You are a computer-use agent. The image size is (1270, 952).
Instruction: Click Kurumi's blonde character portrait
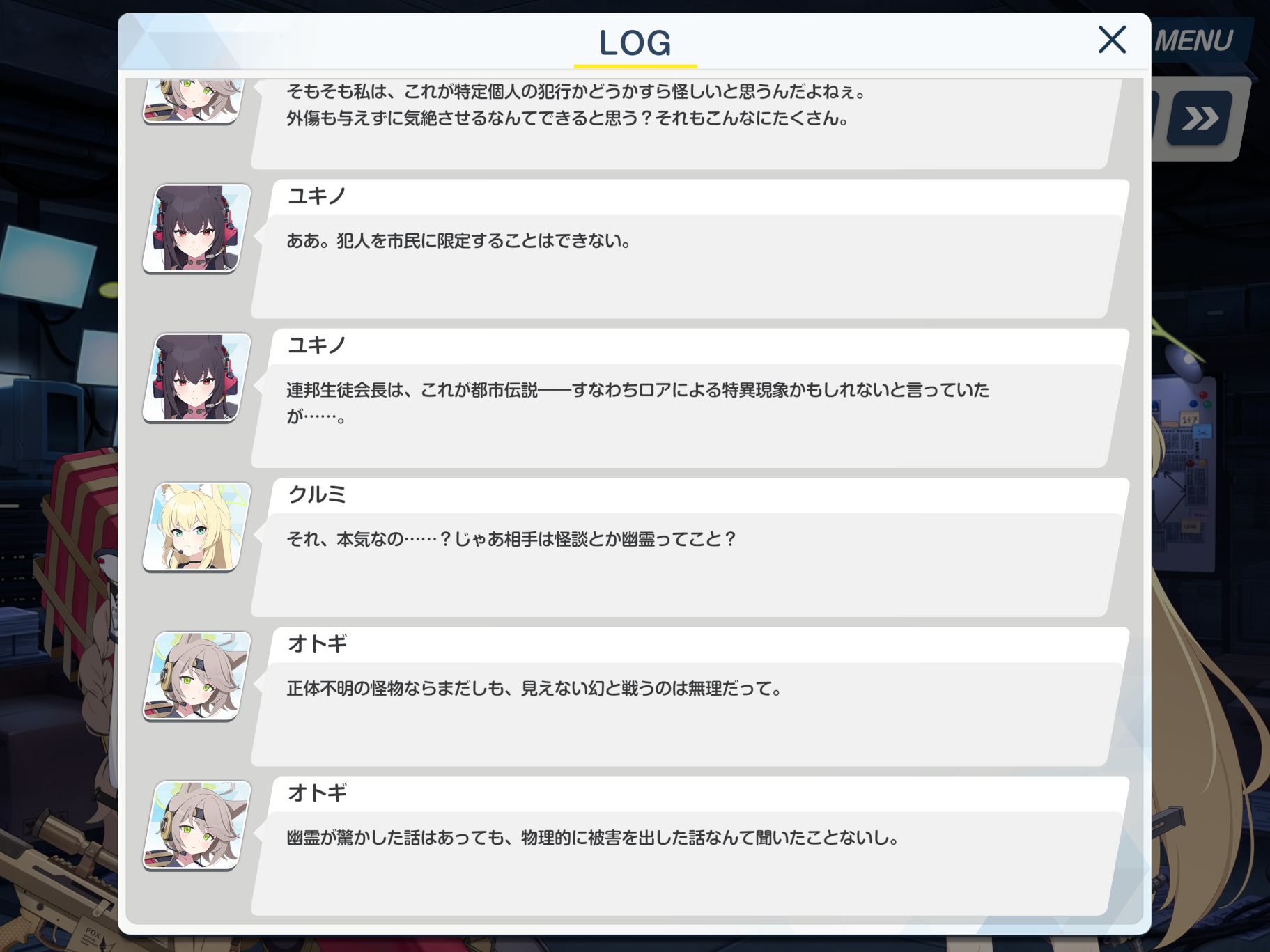(x=196, y=527)
